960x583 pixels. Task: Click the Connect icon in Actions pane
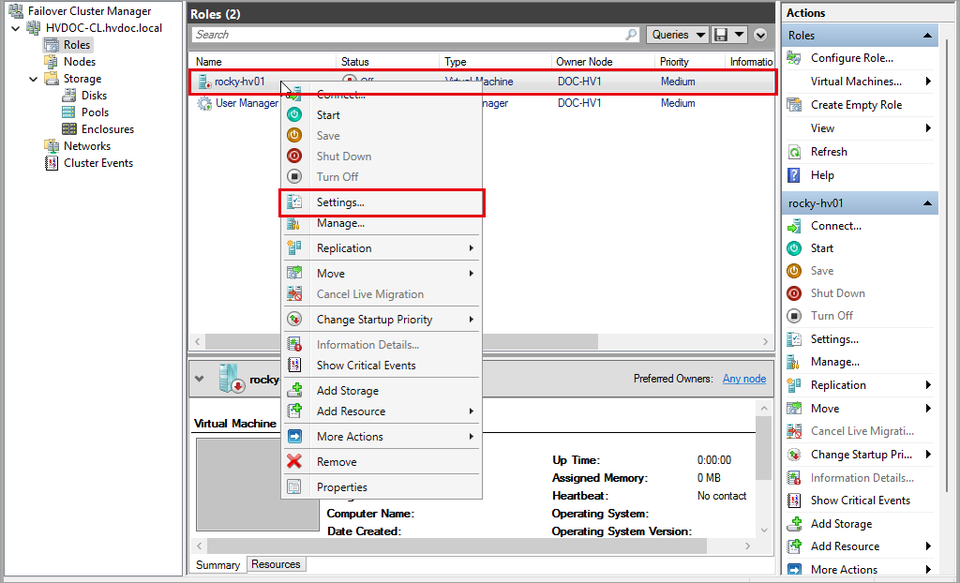794,226
